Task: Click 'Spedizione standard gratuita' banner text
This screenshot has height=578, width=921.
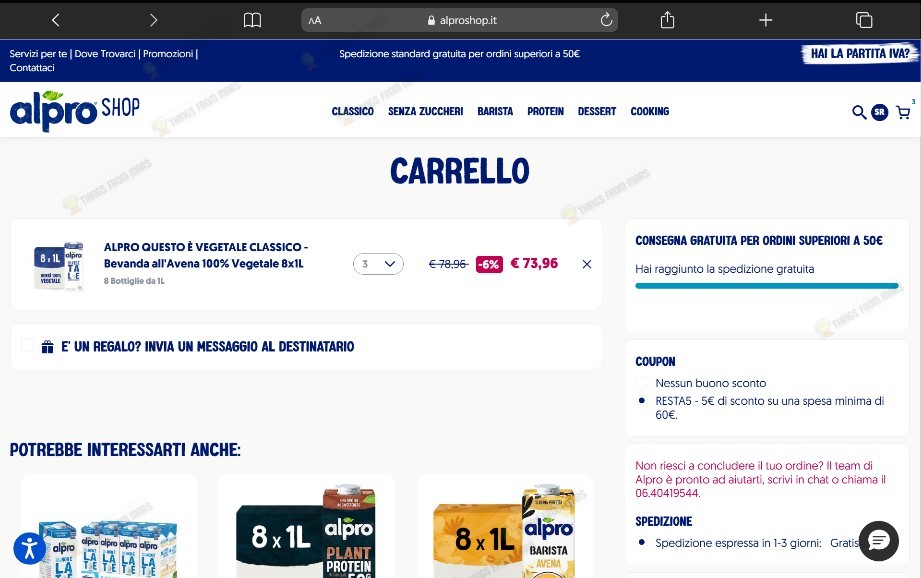Action: click(x=459, y=53)
